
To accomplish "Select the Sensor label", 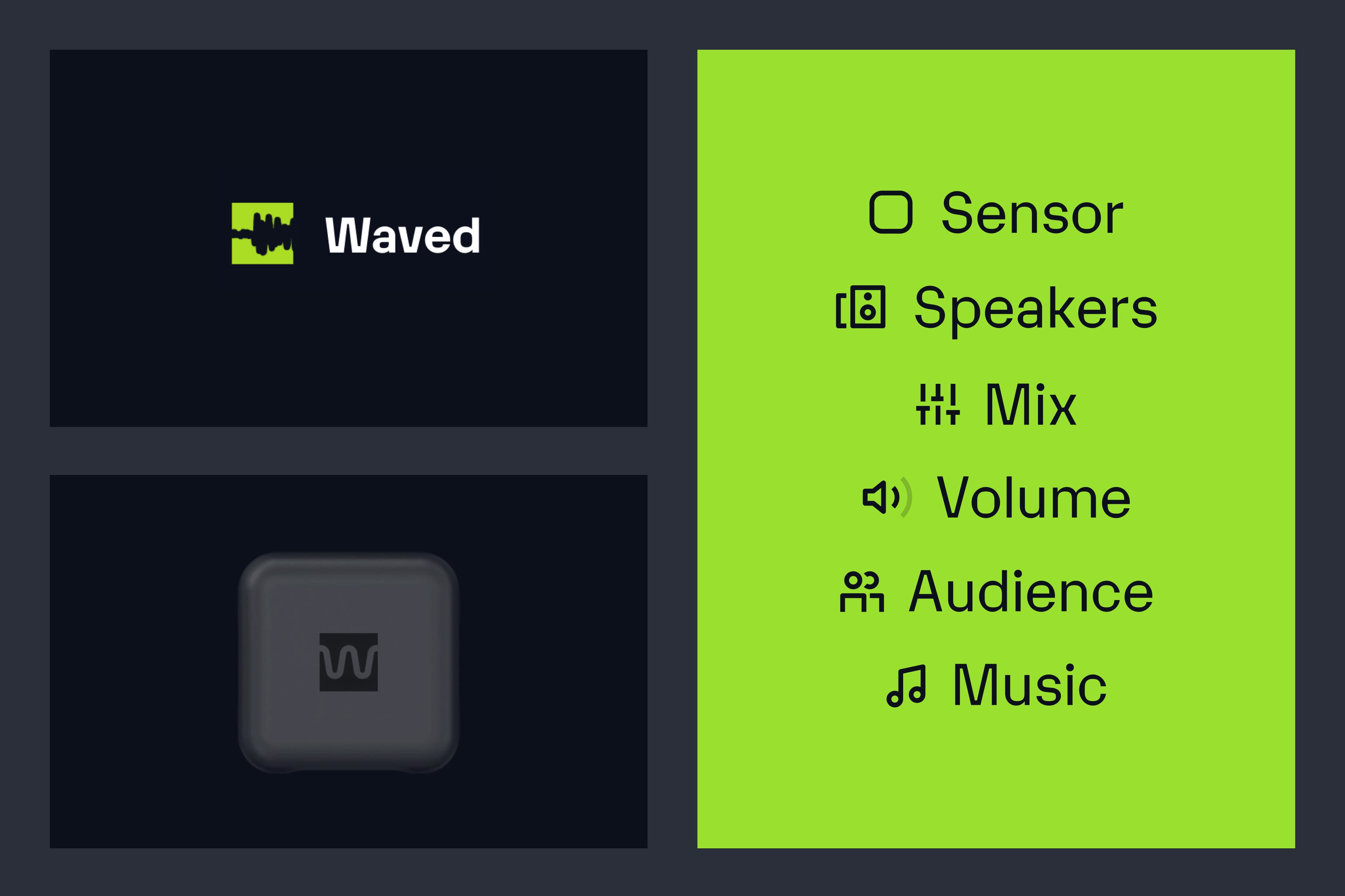I will pos(1032,213).
